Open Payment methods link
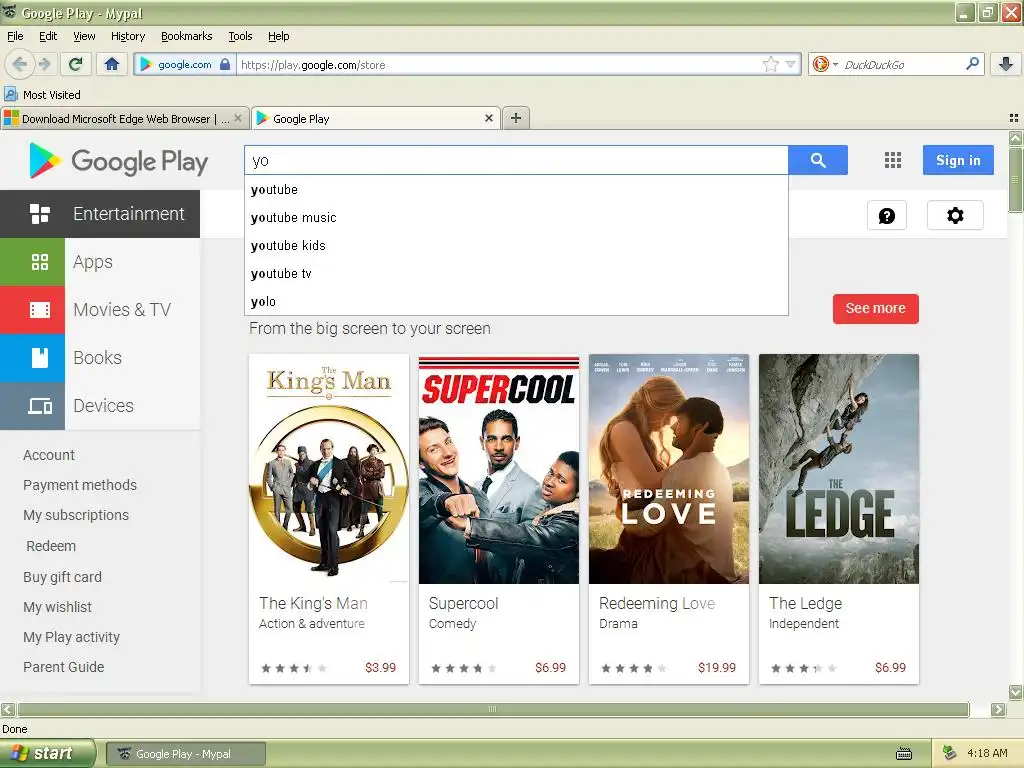Image resolution: width=1024 pixels, height=768 pixels. (80, 485)
